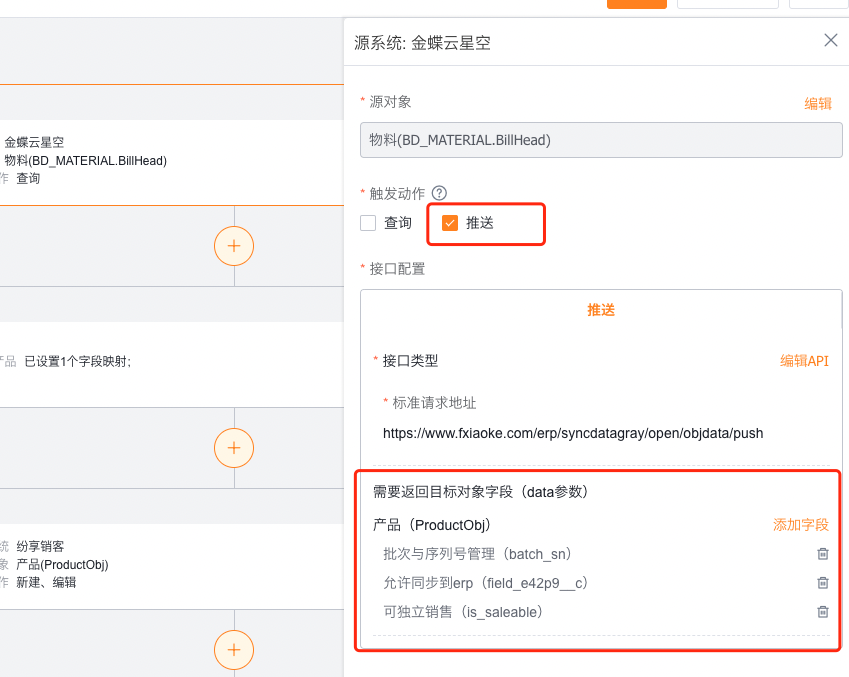Select the 金蝶云星空 source node card
This screenshot has height=677, width=849.
172,162
